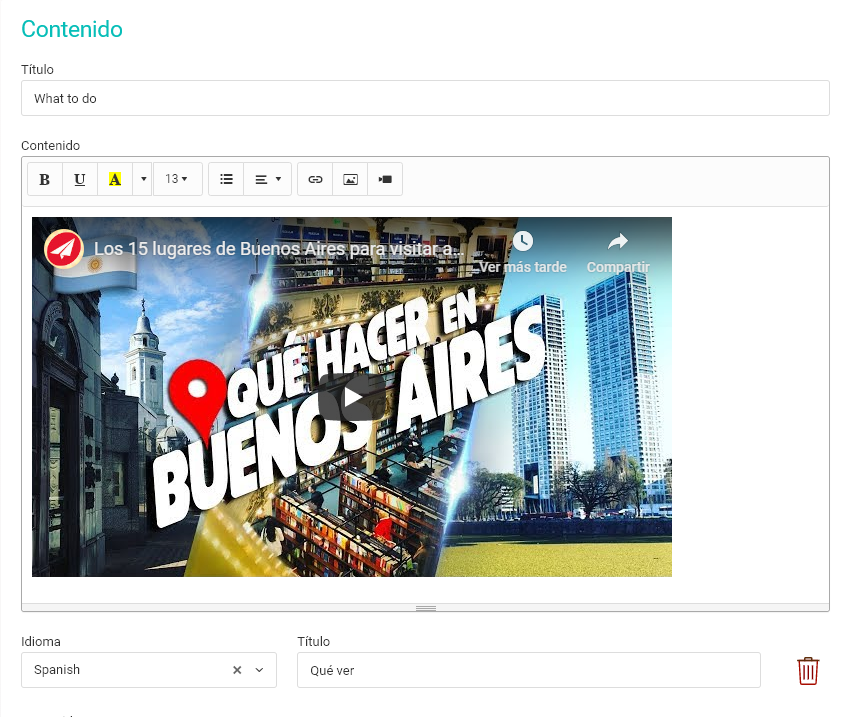Open the video channel's paper plane avatar
Image resolution: width=847 pixels, height=717 pixels.
click(x=64, y=249)
